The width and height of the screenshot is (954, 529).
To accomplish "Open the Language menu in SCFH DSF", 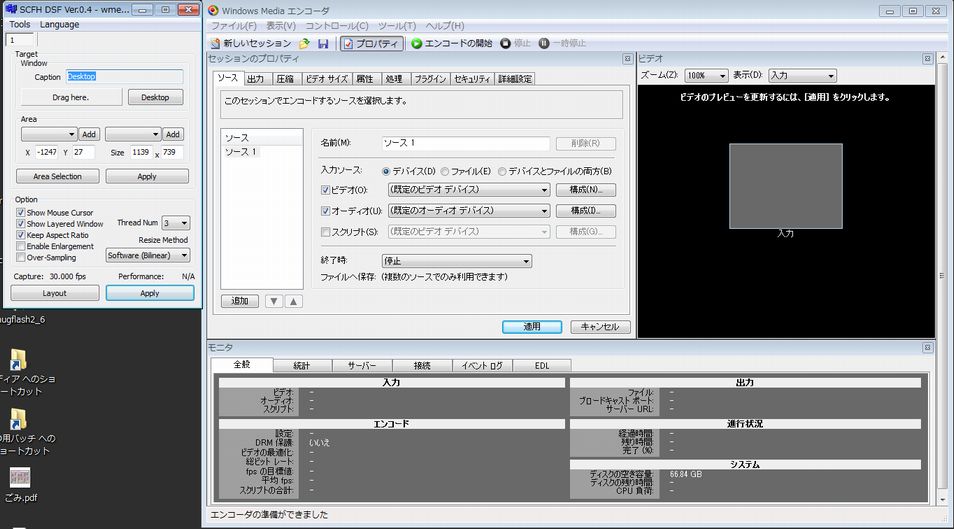I will click(x=60, y=24).
